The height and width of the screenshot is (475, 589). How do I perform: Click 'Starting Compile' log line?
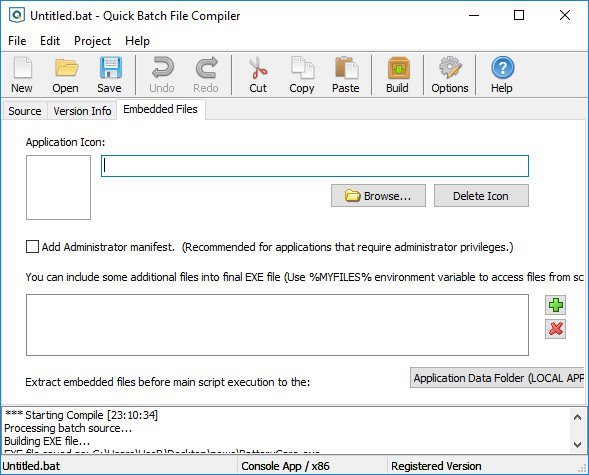pos(81,415)
